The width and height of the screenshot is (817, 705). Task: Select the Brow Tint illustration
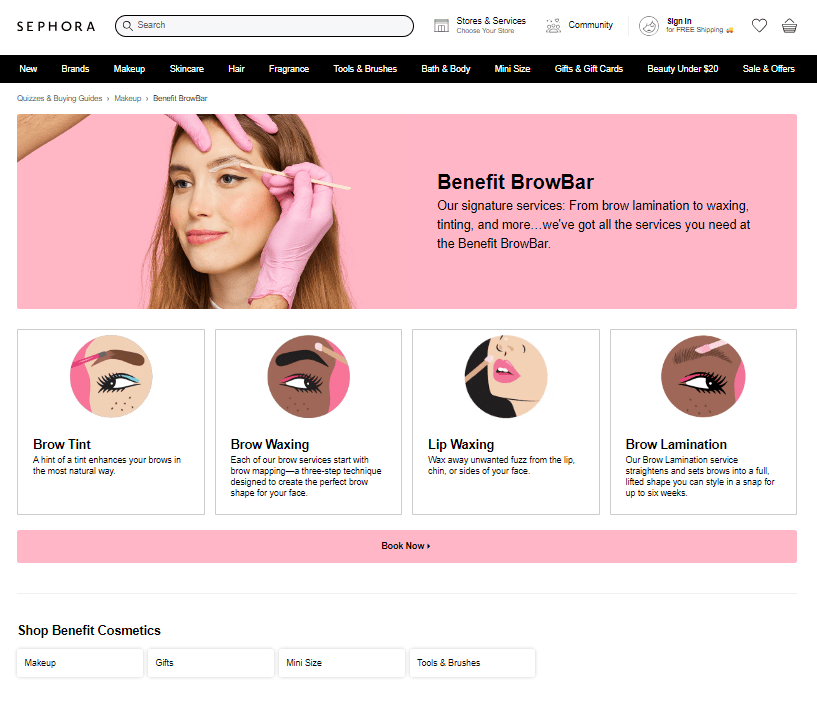click(x=111, y=376)
